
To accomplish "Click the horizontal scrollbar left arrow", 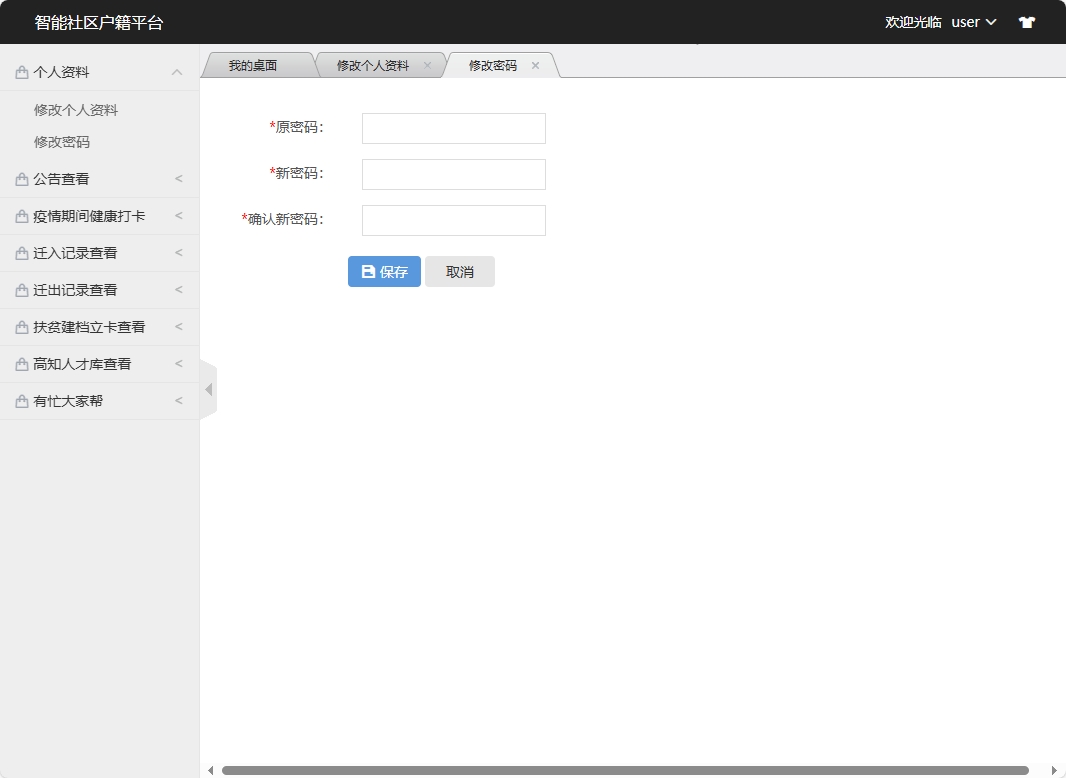I will (x=211, y=771).
